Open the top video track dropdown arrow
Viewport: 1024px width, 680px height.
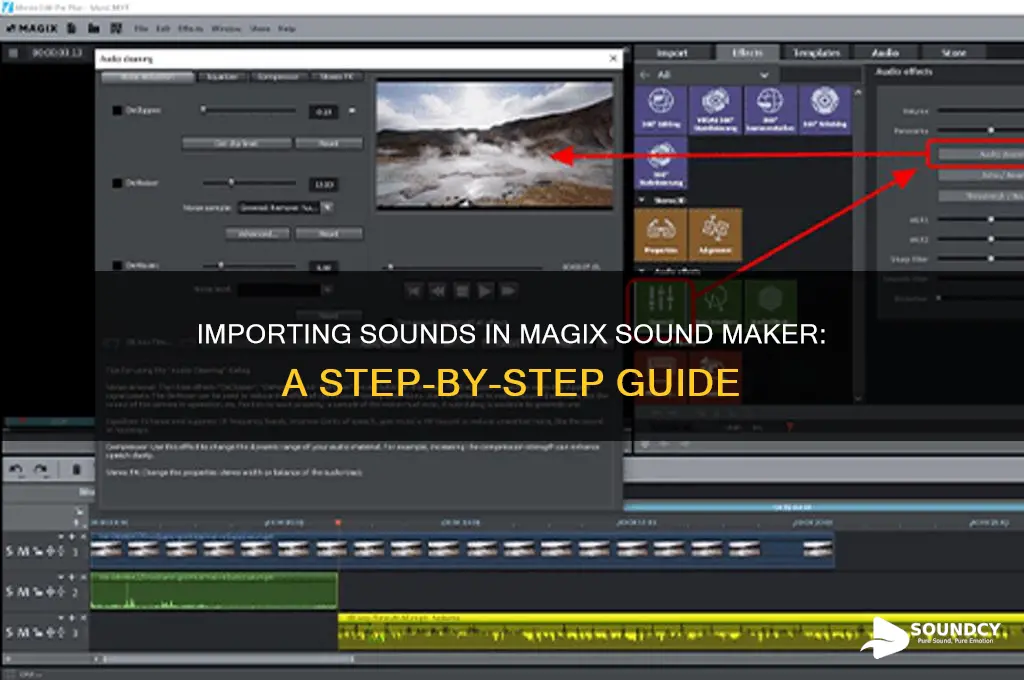(x=61, y=537)
